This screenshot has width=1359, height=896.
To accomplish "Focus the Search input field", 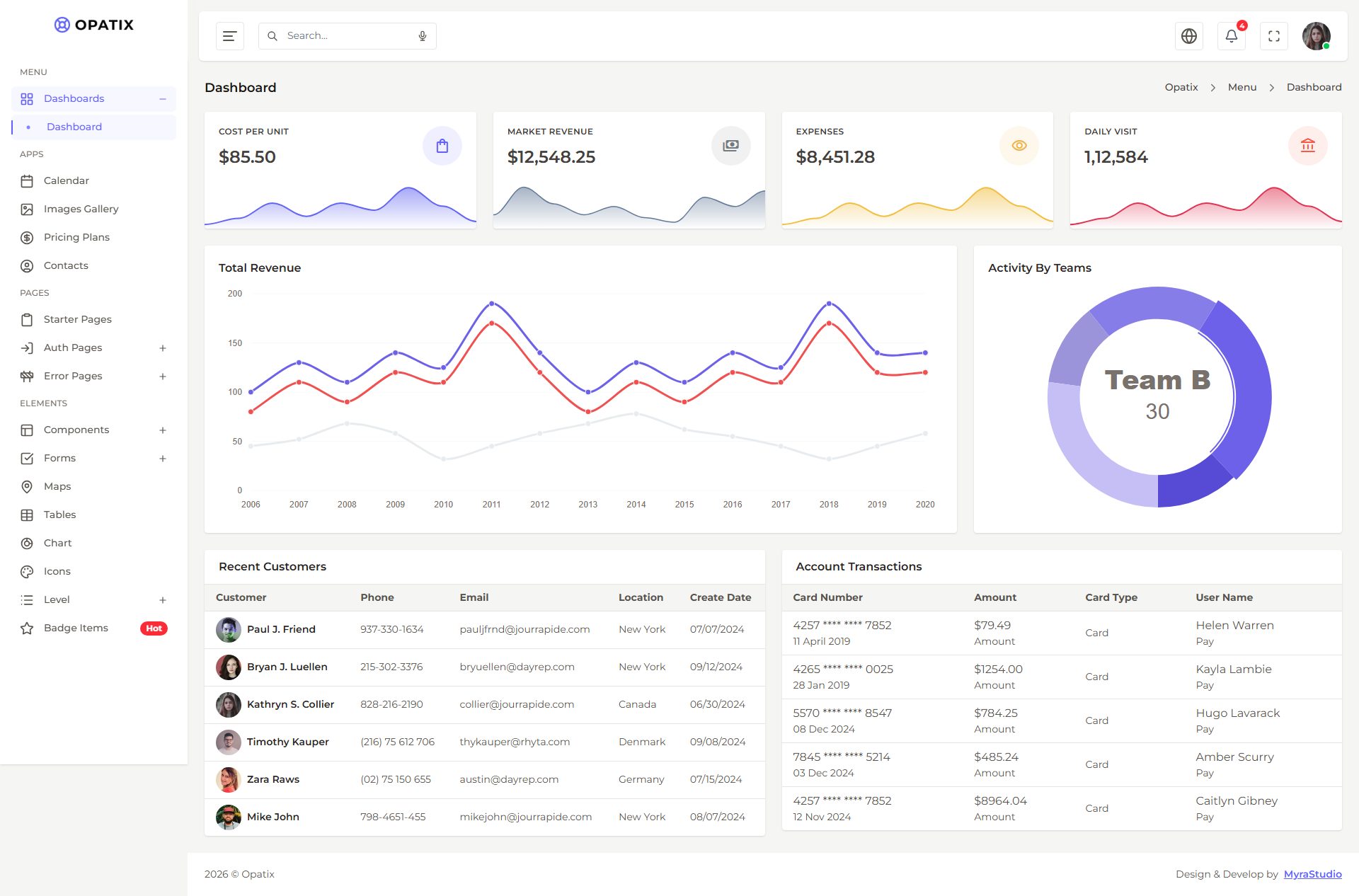I will point(347,36).
